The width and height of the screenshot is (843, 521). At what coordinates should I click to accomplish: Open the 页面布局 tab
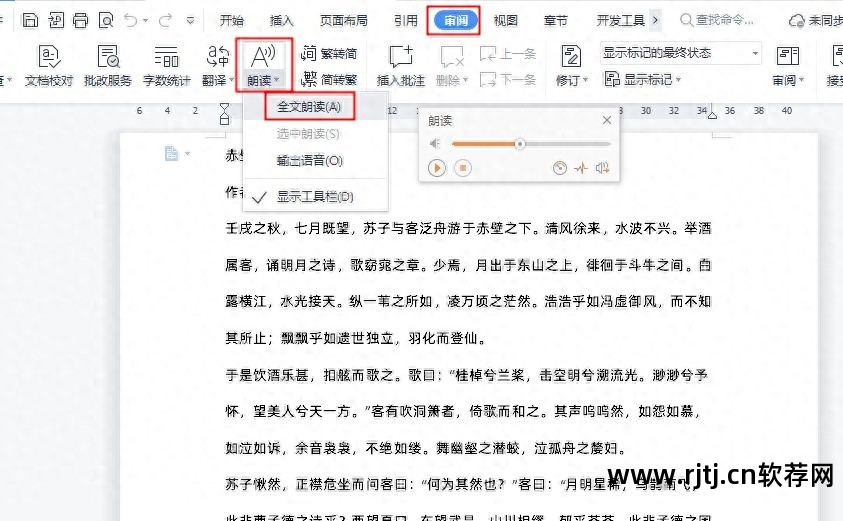point(344,20)
